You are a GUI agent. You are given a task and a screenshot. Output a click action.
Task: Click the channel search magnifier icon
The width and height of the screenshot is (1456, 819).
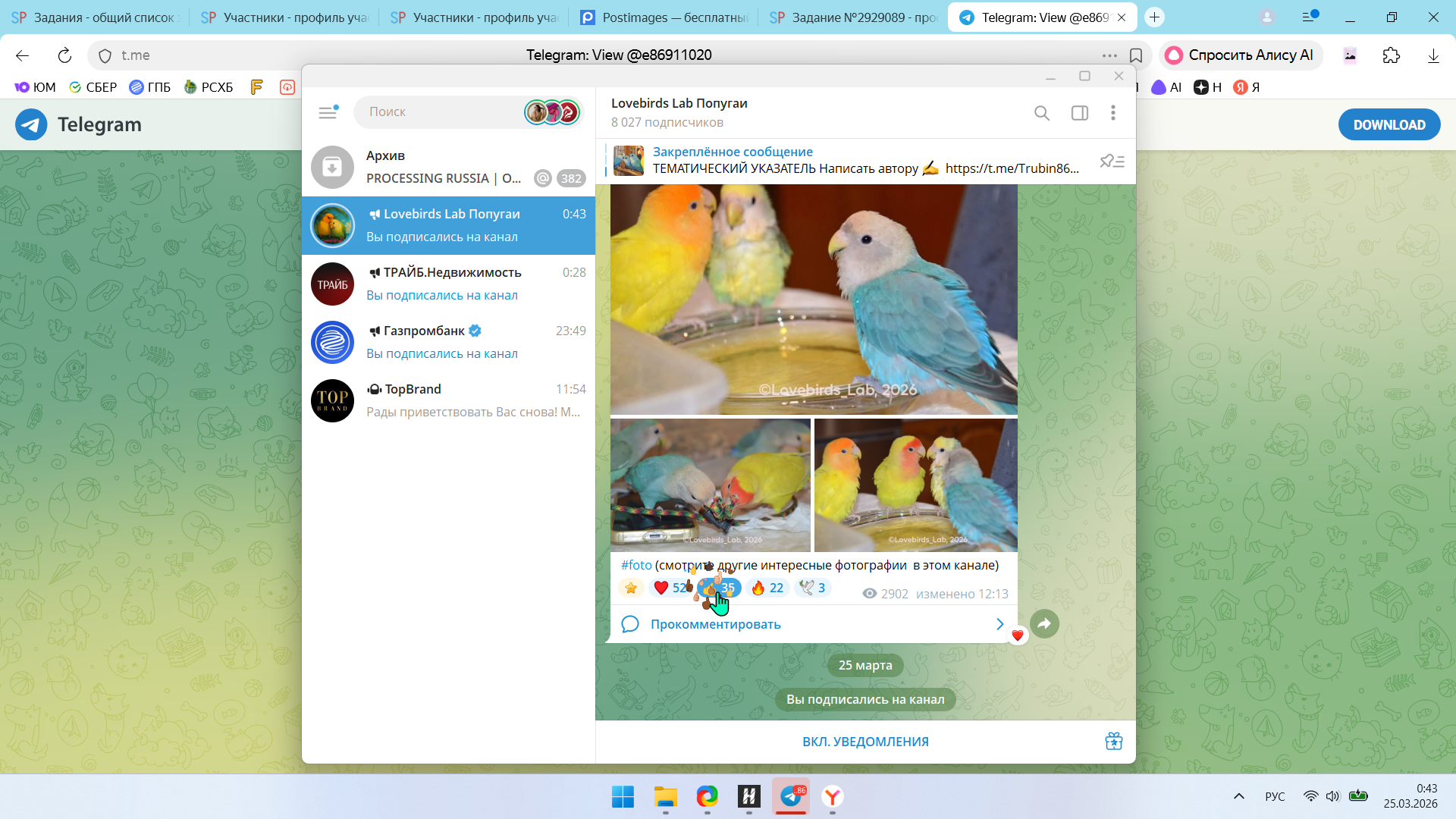point(1042,113)
